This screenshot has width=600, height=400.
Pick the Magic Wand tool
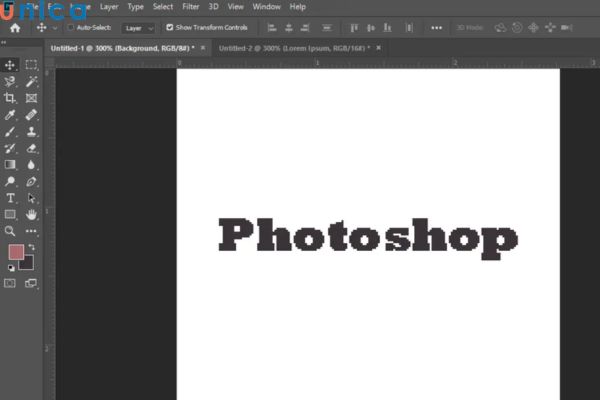tap(31, 82)
